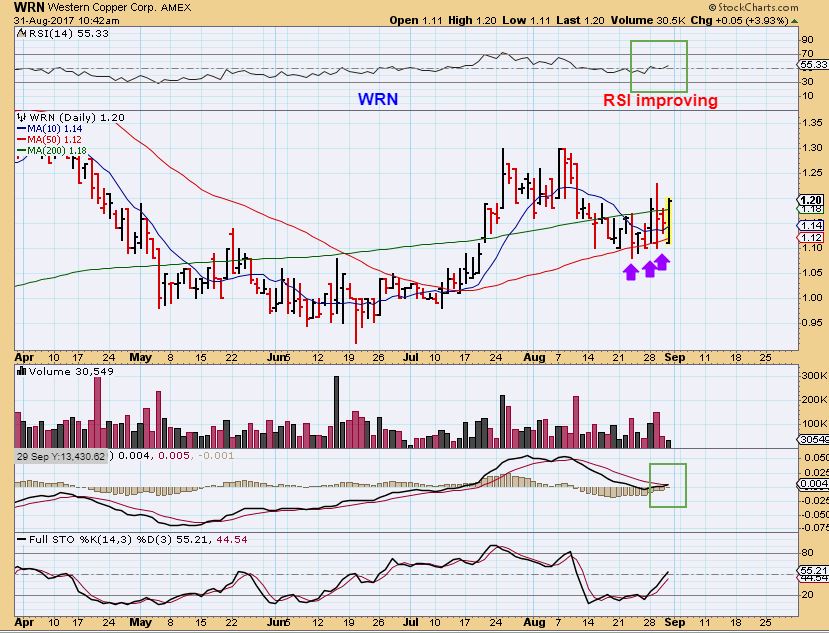829x633 pixels.
Task: Click the Volume 30.5K header value
Action: tap(648, 21)
